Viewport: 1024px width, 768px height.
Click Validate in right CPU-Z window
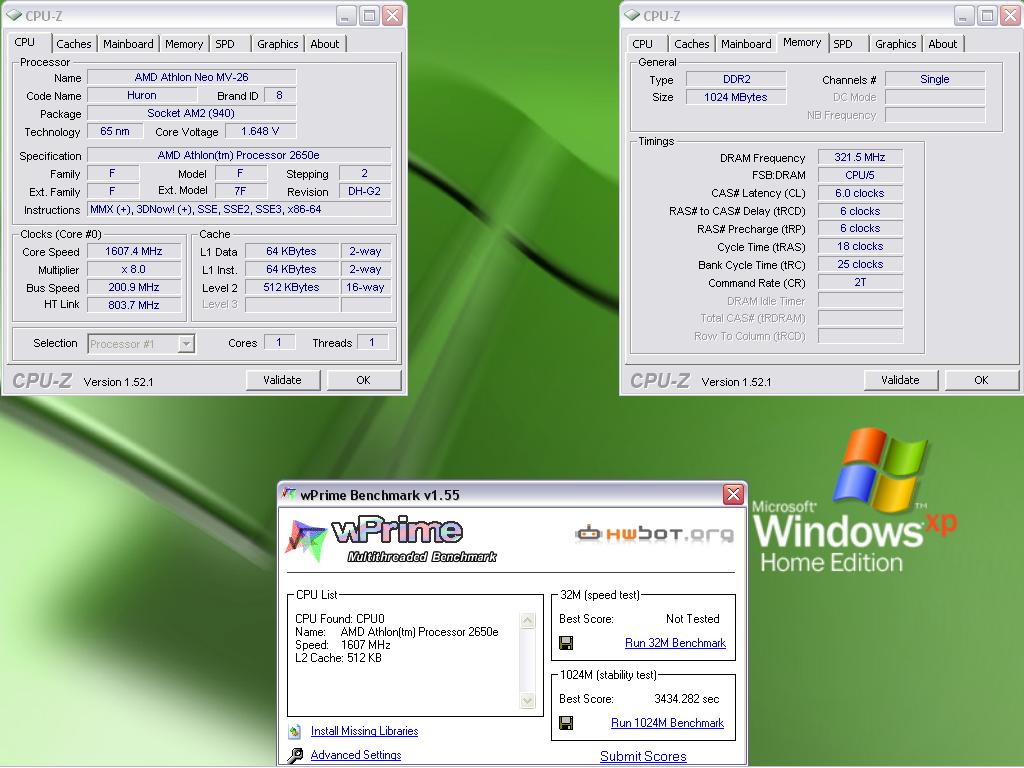[x=901, y=380]
